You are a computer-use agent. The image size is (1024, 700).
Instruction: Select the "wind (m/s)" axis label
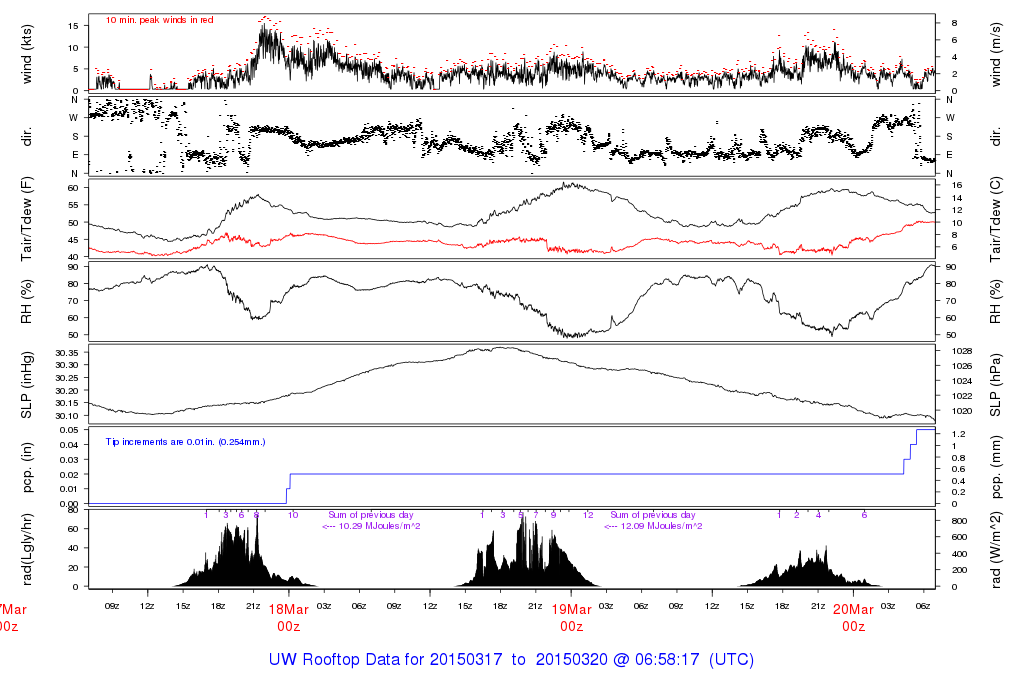995,54
